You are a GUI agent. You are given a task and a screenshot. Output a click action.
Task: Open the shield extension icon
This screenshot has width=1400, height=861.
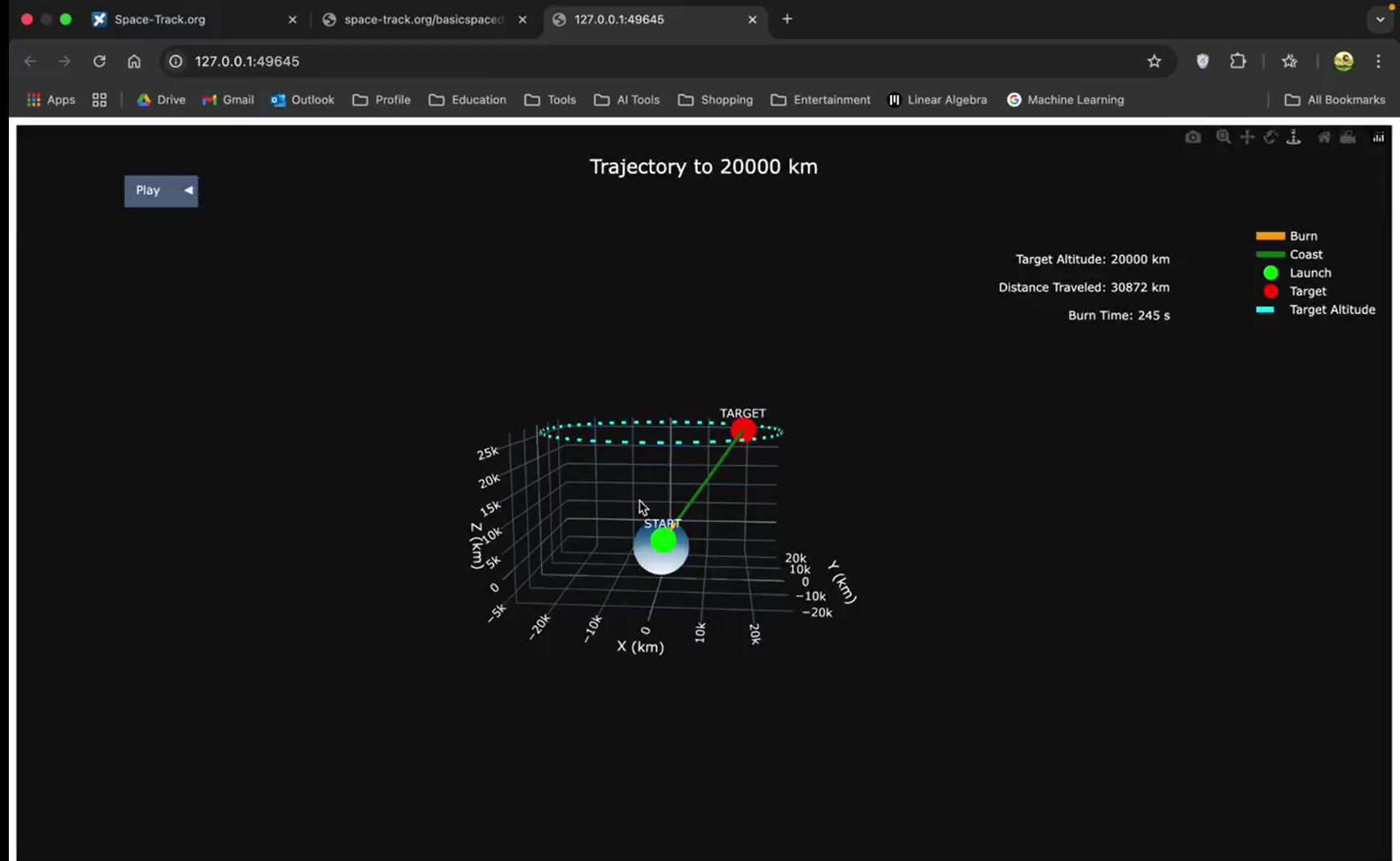point(1203,61)
